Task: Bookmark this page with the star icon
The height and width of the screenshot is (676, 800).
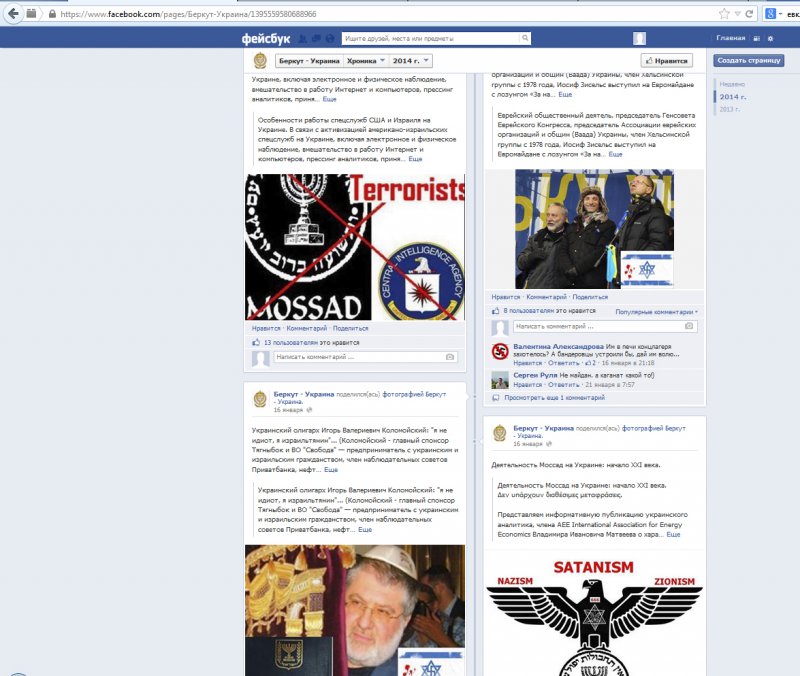Action: pos(724,14)
